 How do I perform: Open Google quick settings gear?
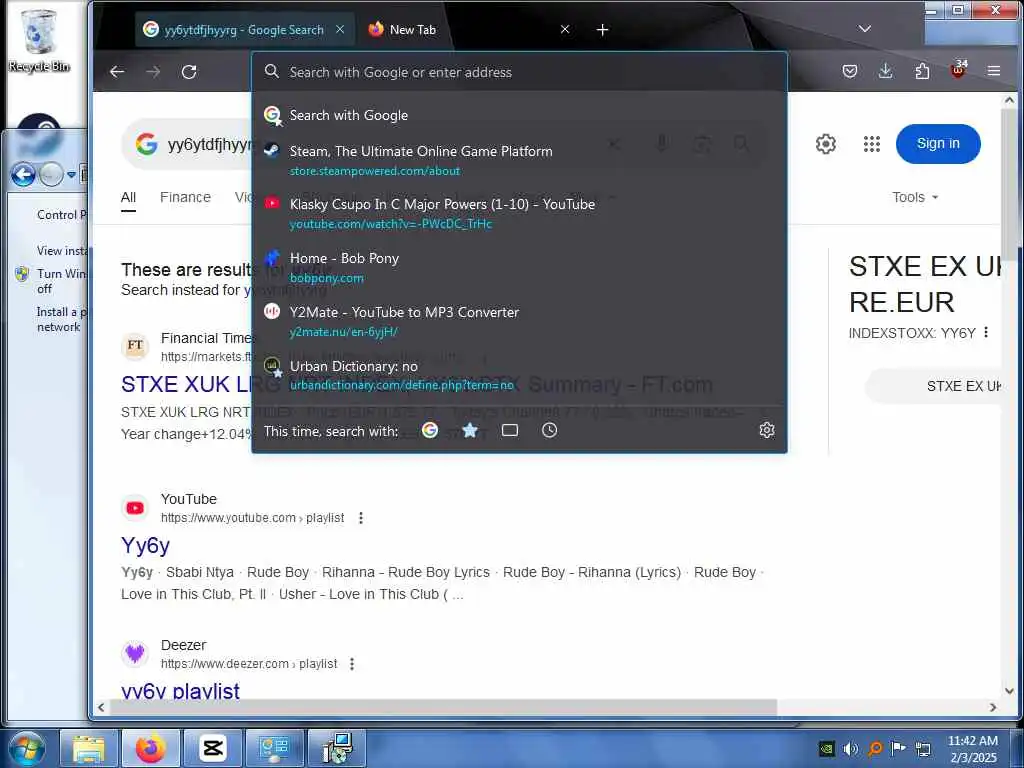[825, 144]
